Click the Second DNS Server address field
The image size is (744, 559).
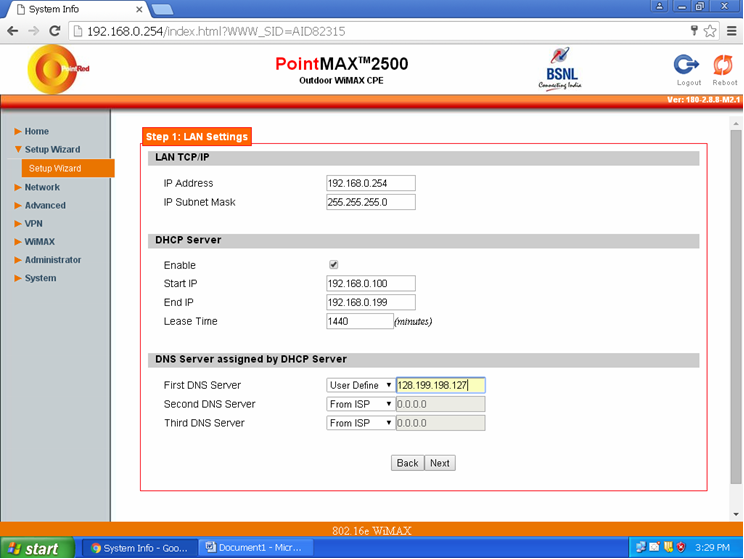click(441, 404)
